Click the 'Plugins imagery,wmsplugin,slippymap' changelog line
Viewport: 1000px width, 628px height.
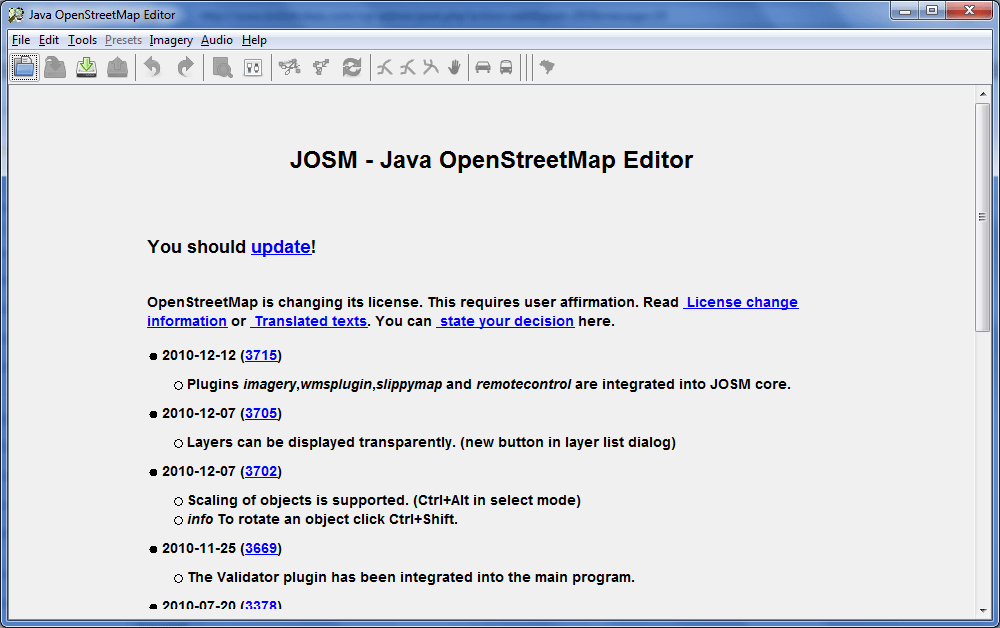[489, 384]
